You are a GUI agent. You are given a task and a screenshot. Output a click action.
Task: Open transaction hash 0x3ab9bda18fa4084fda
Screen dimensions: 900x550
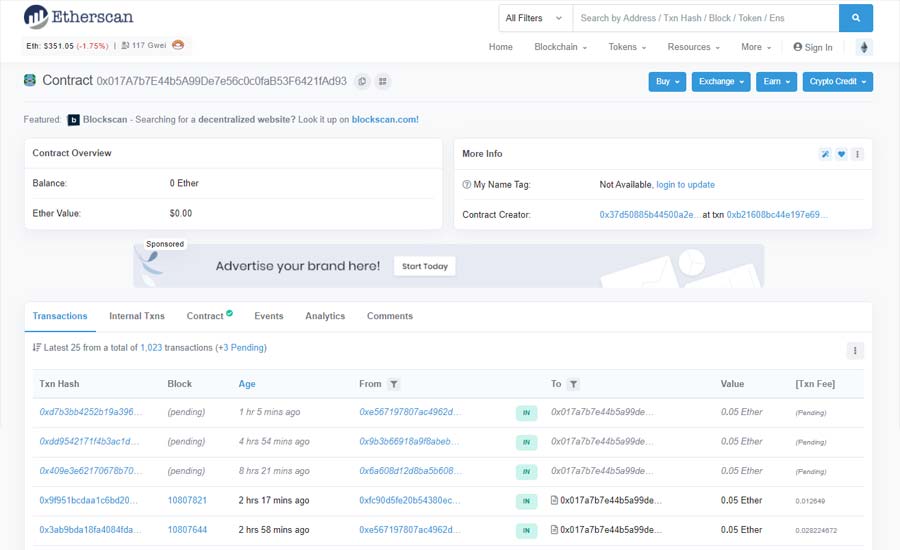coord(90,529)
